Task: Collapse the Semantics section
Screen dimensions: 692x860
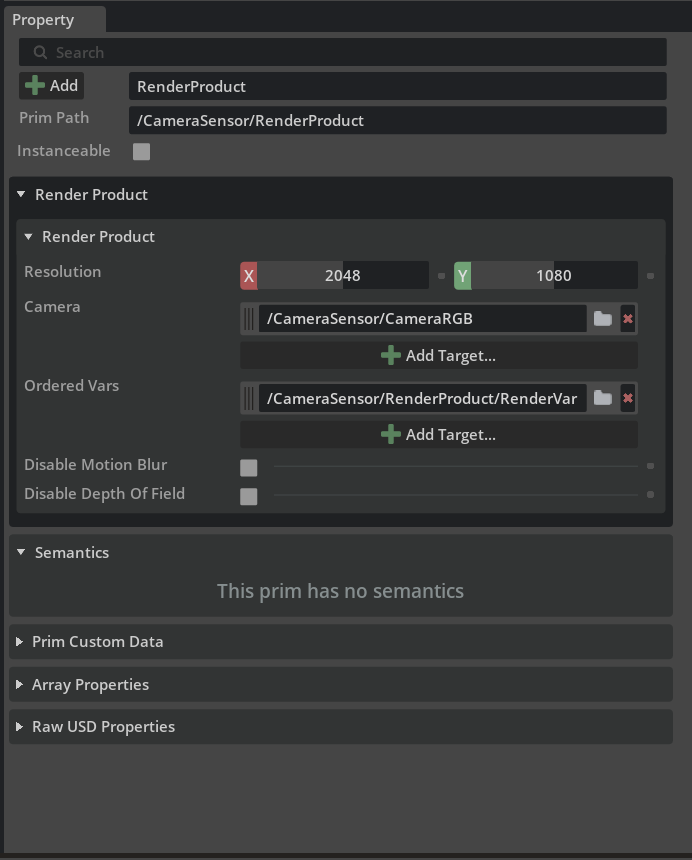Action: pos(21,552)
